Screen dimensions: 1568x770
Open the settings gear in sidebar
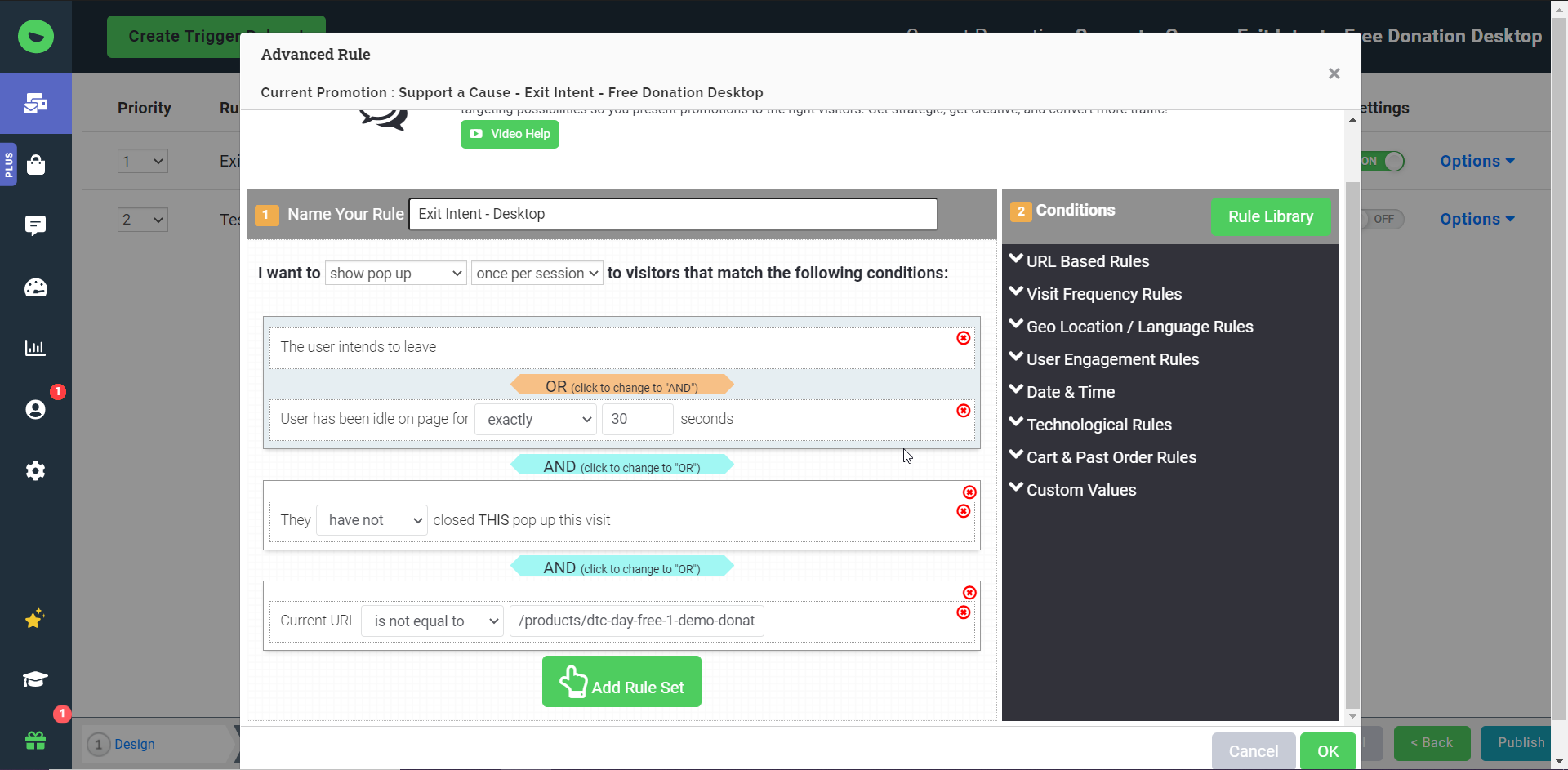coord(35,471)
